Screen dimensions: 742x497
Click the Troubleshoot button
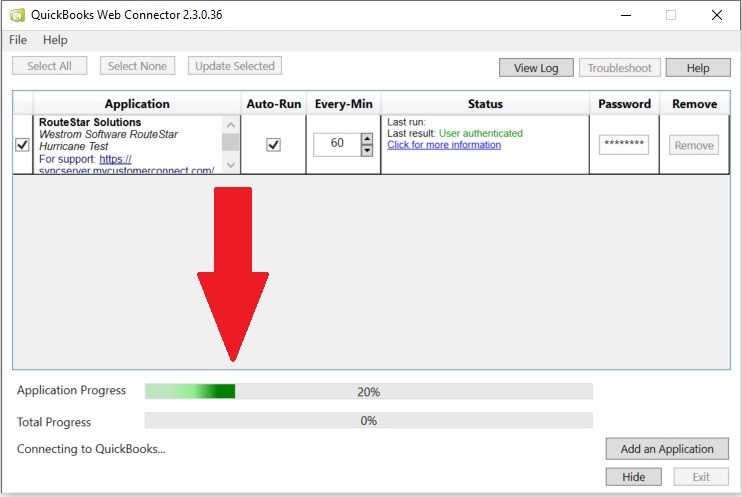pyautogui.click(x=619, y=68)
